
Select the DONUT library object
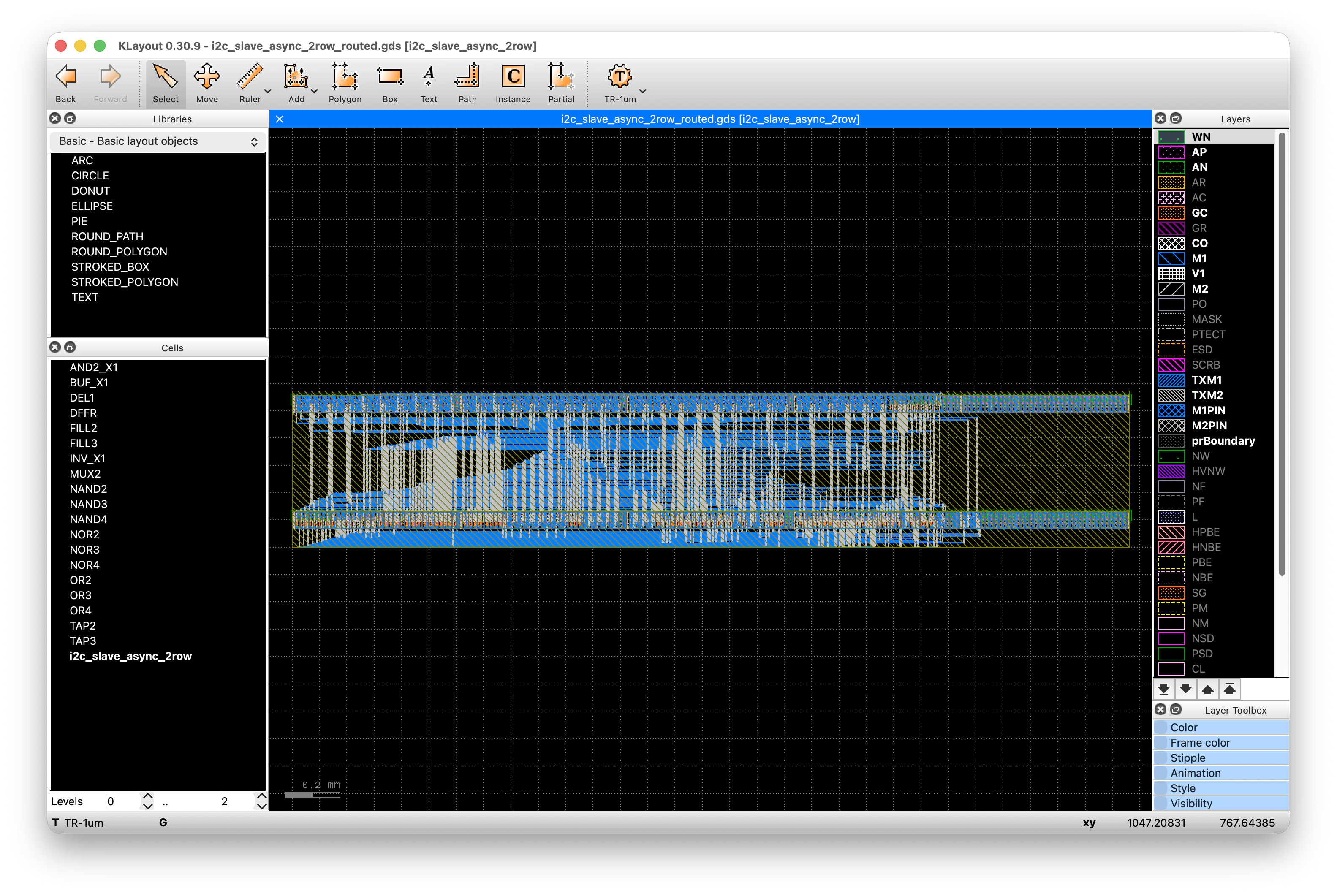click(x=90, y=191)
